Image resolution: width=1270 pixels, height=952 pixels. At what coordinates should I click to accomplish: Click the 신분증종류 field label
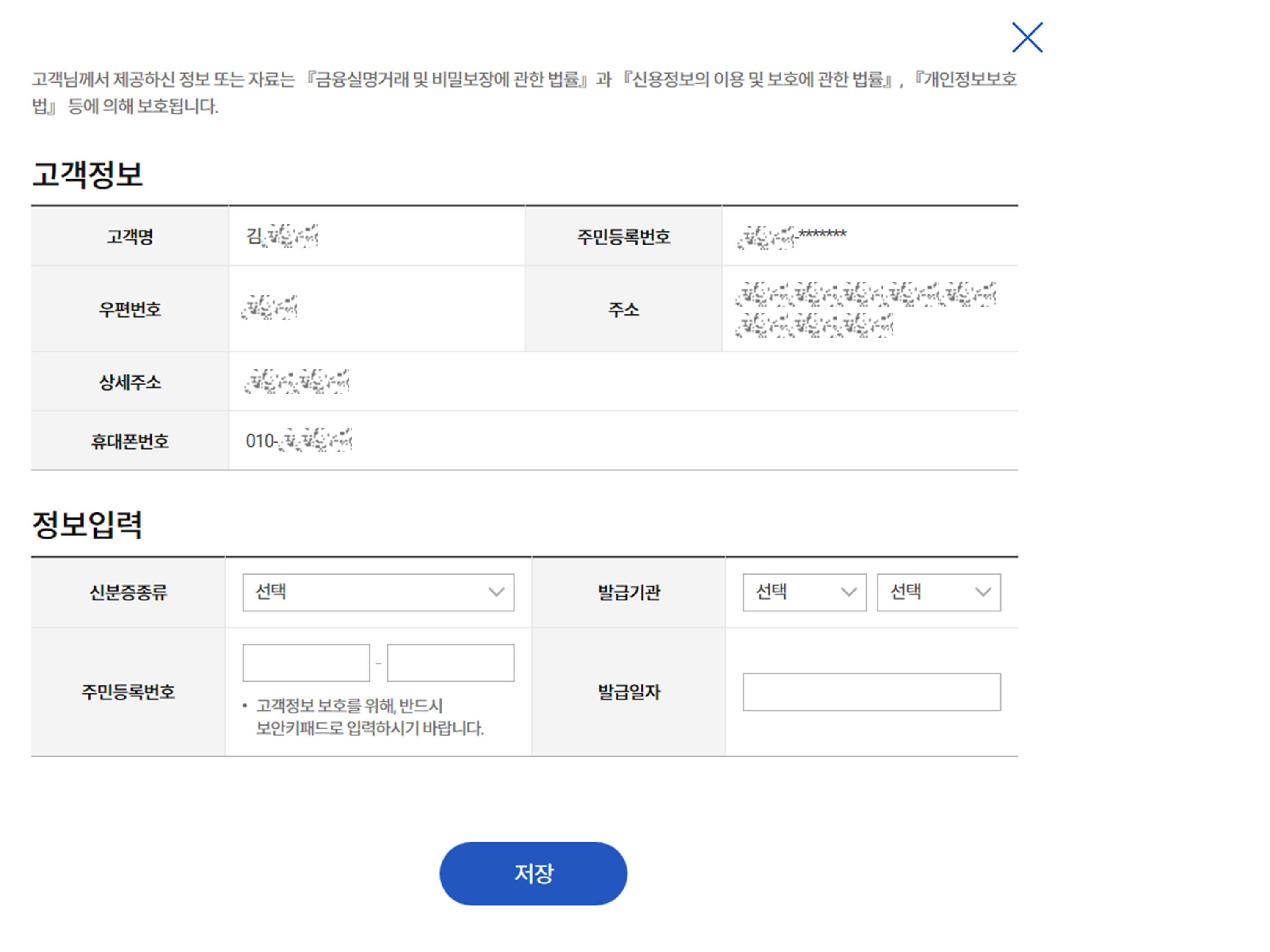click(128, 592)
